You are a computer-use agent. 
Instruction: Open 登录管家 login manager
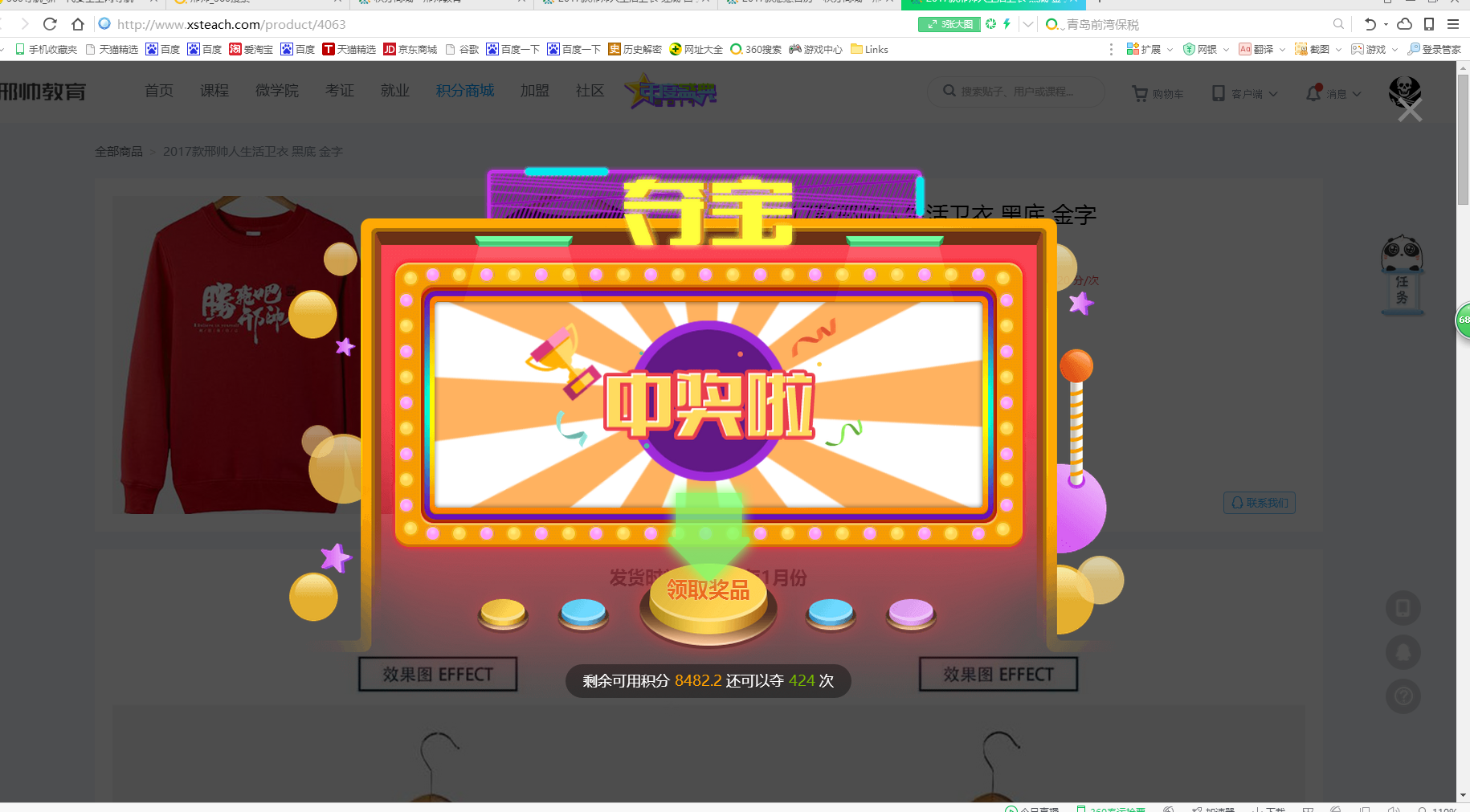(x=1416, y=49)
